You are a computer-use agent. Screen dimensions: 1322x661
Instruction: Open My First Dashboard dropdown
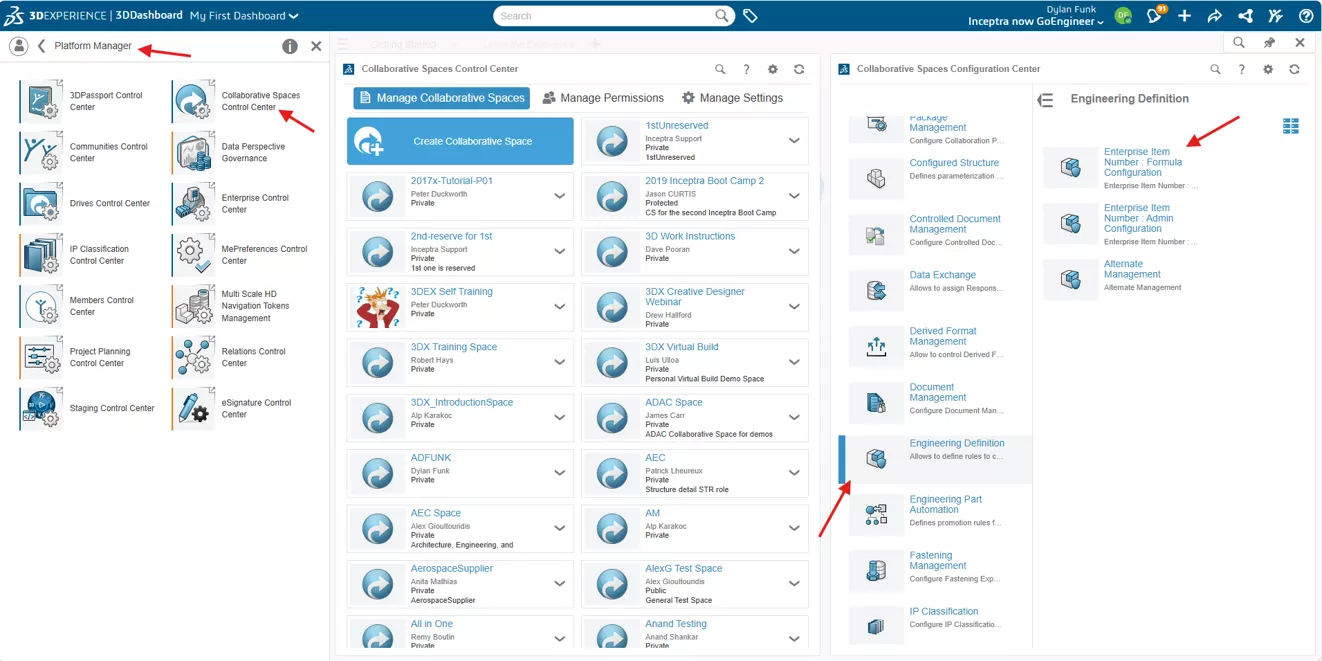pos(244,16)
